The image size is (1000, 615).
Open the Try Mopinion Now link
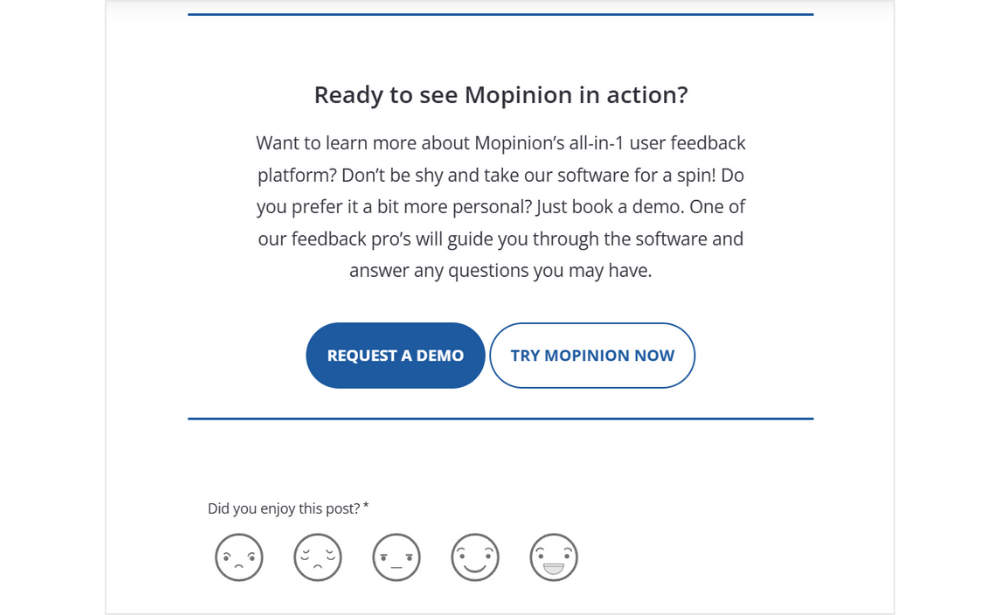[592, 355]
